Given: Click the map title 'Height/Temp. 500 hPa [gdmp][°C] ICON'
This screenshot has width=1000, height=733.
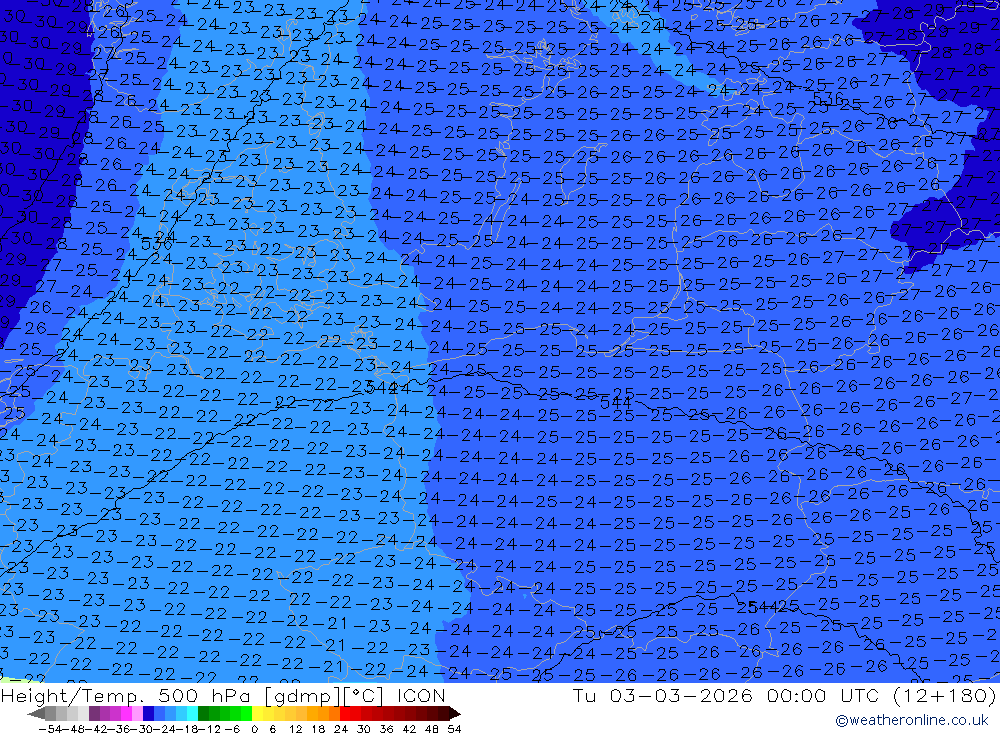Looking at the screenshot, I should (223, 695).
